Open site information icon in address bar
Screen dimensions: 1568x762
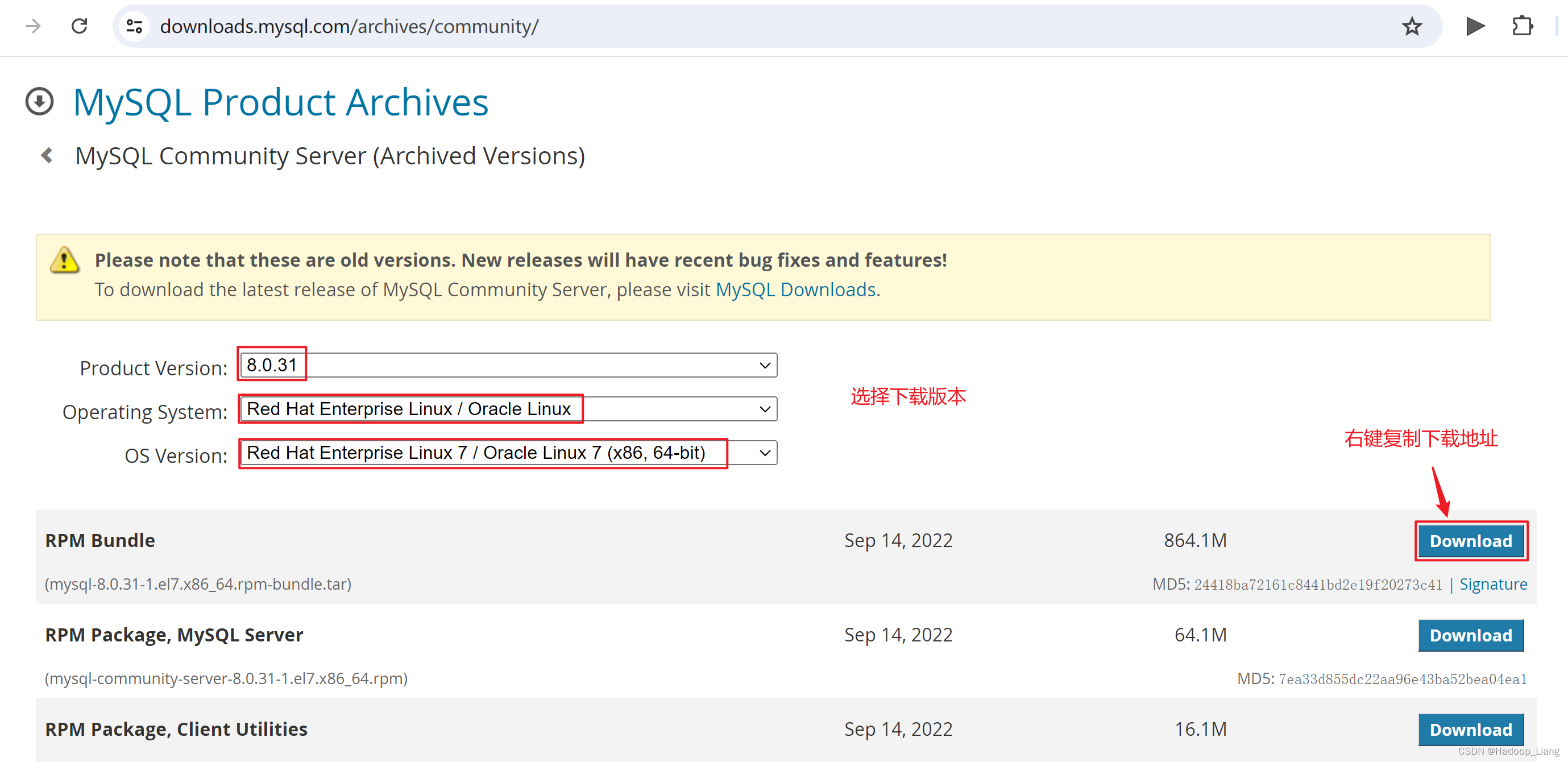134,26
